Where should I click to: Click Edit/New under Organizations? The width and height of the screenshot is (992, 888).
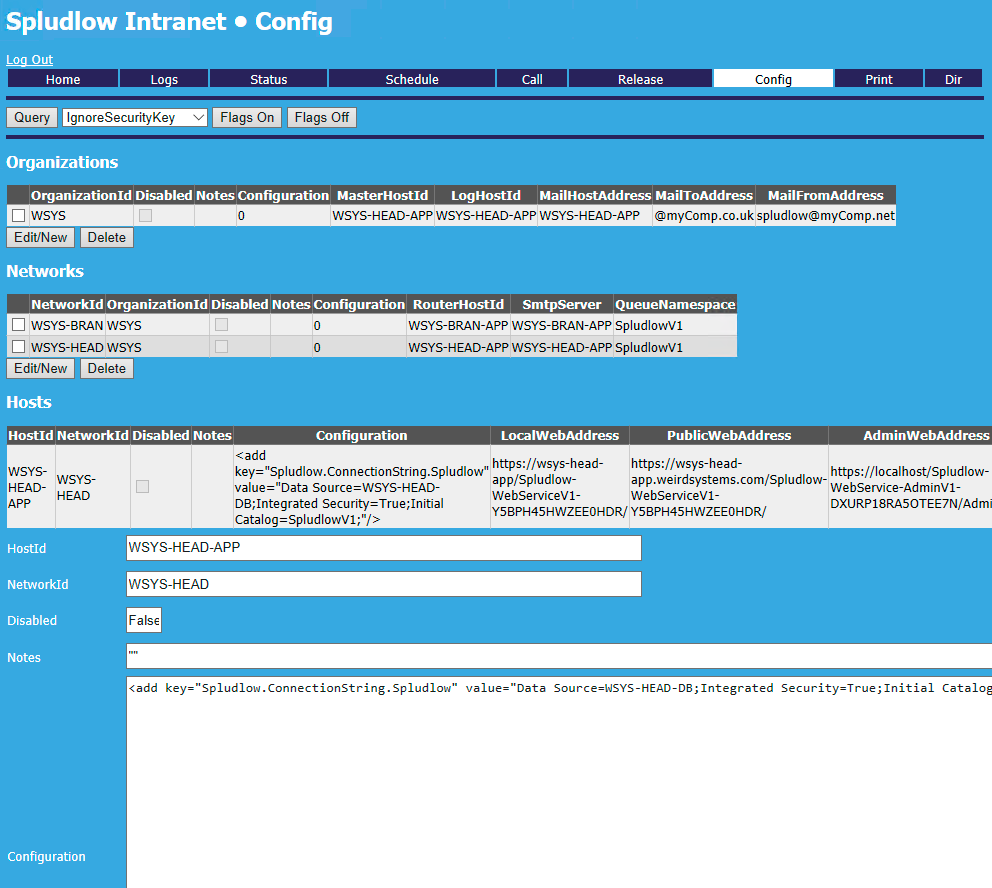coord(40,238)
